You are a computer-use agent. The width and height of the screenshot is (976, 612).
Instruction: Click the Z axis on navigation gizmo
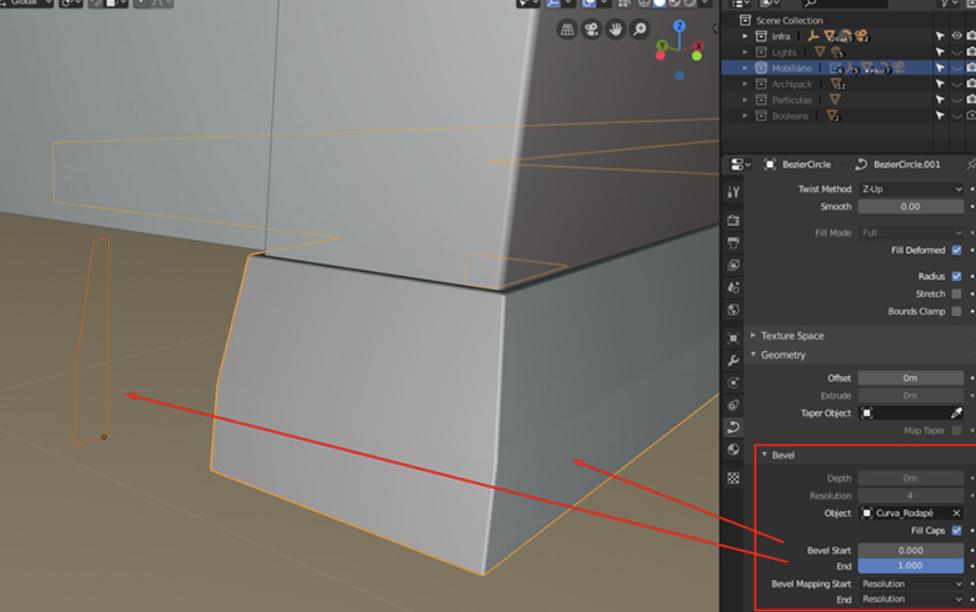680,27
